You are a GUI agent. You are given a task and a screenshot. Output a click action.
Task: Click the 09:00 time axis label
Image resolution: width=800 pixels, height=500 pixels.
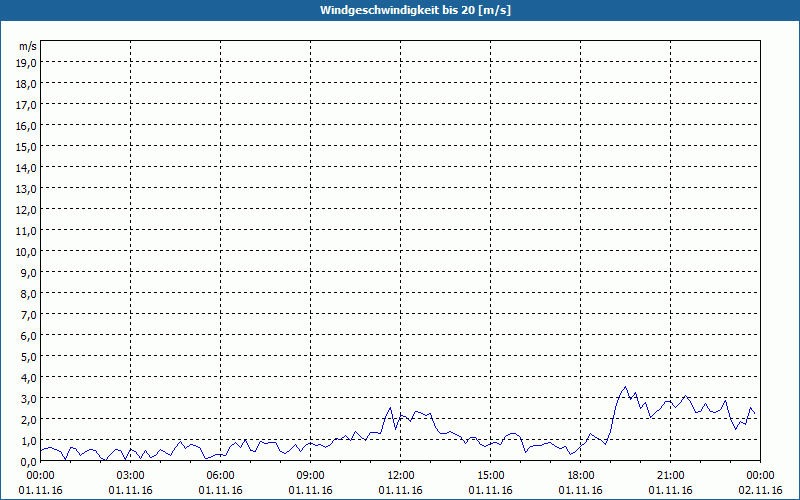310,476
